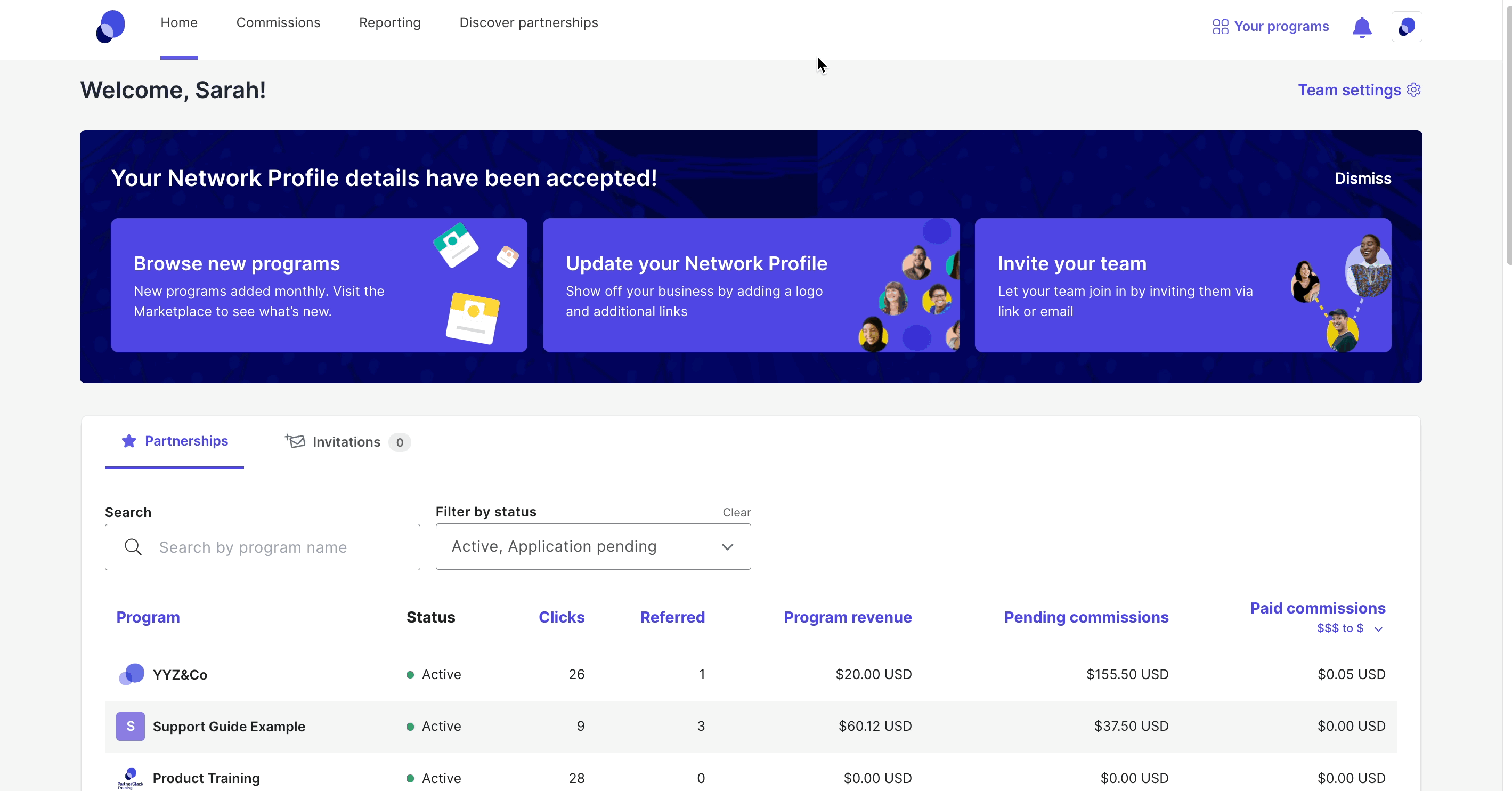Click the $$$ to $ sort label

tap(1340, 628)
